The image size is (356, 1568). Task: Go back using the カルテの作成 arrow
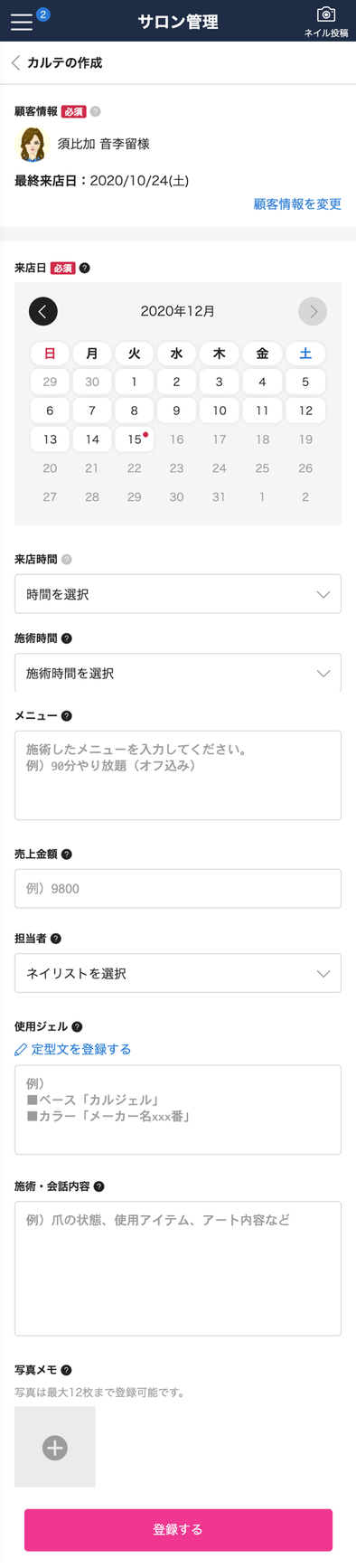[15, 62]
